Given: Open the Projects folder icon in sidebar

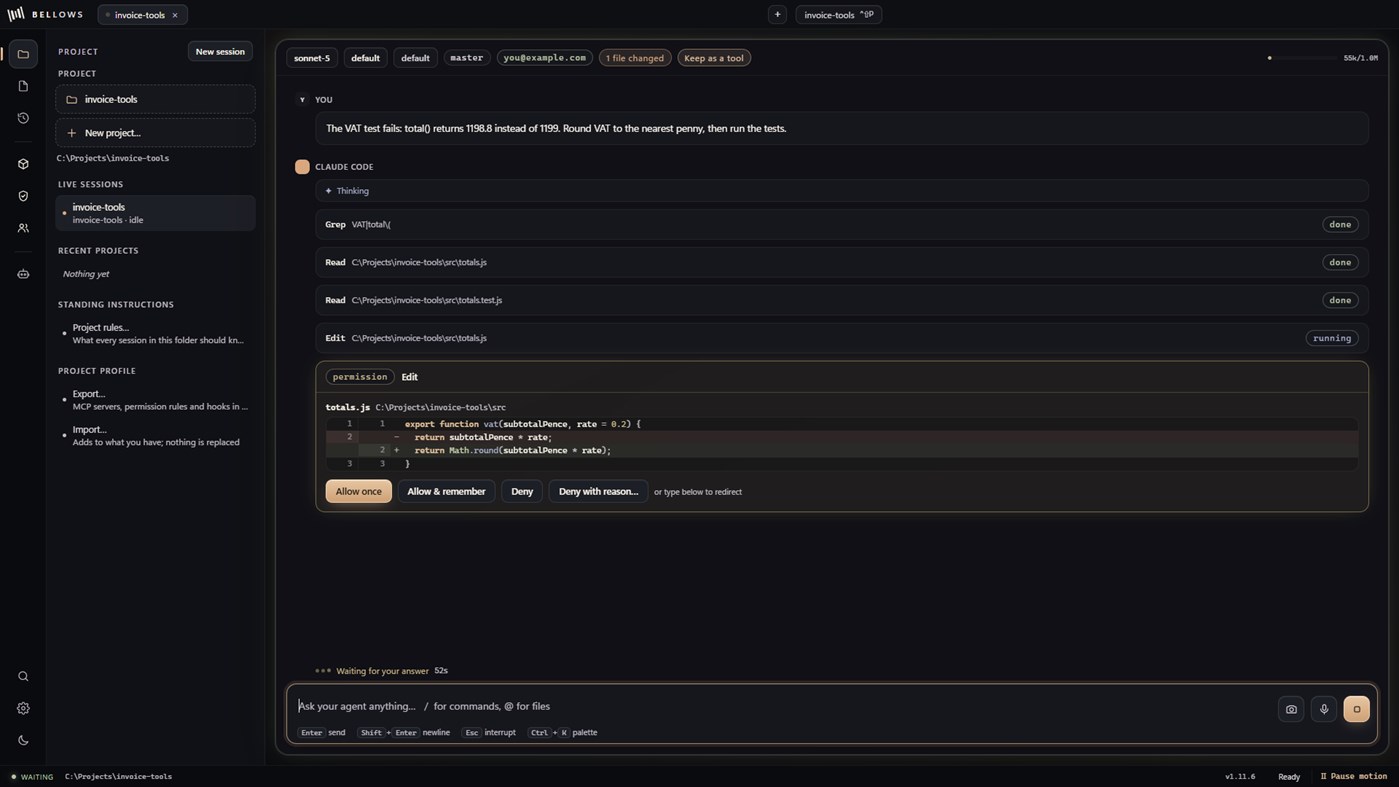Looking at the screenshot, I should tap(23, 54).
